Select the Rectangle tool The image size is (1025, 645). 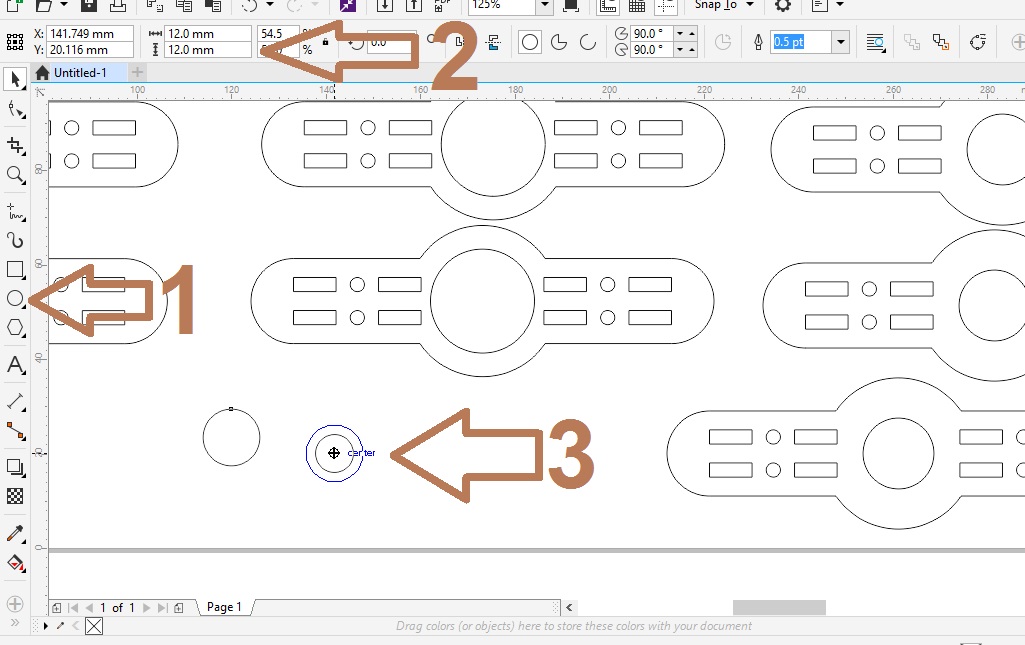[x=15, y=269]
